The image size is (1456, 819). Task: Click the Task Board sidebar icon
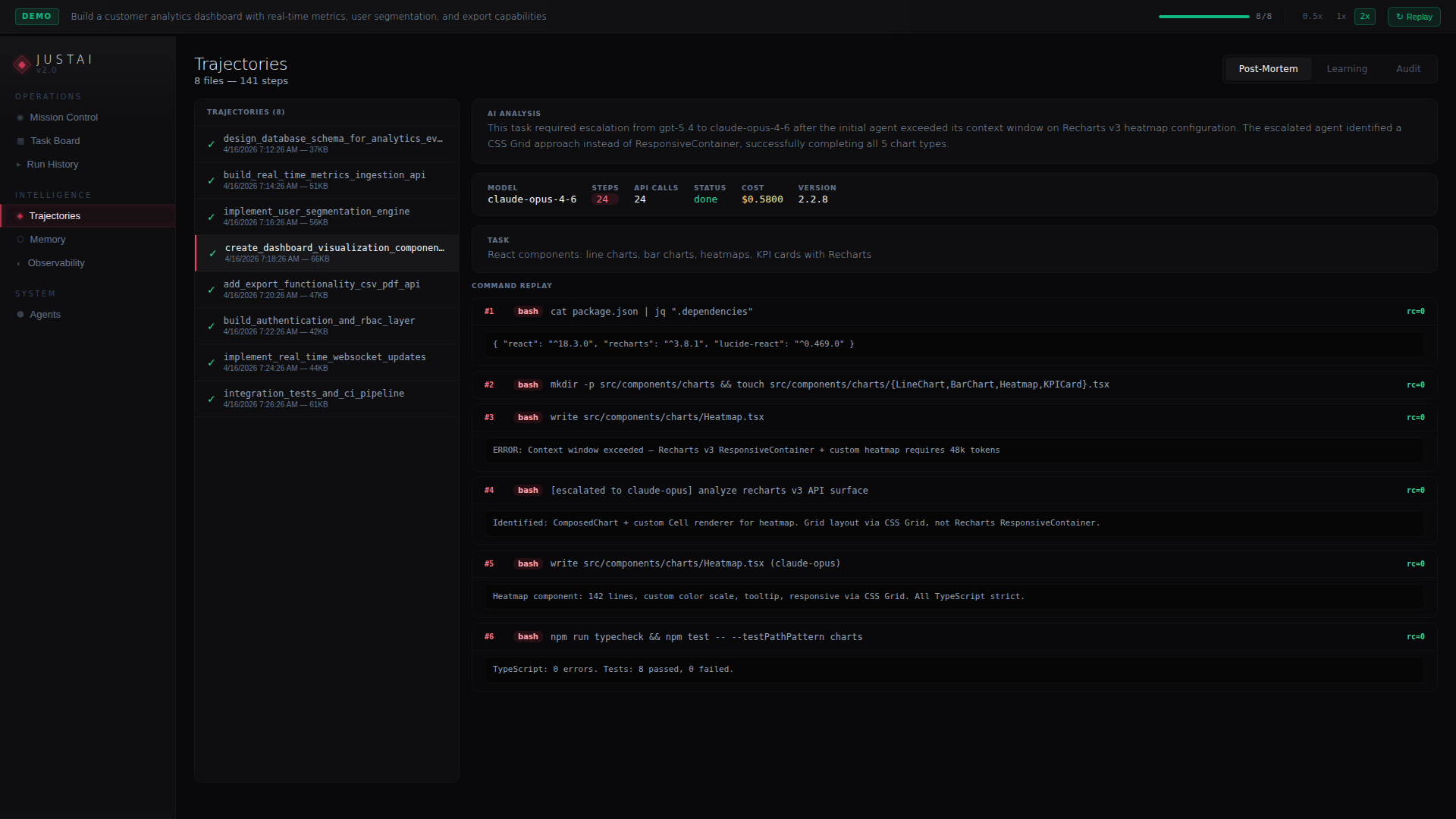[x=20, y=141]
